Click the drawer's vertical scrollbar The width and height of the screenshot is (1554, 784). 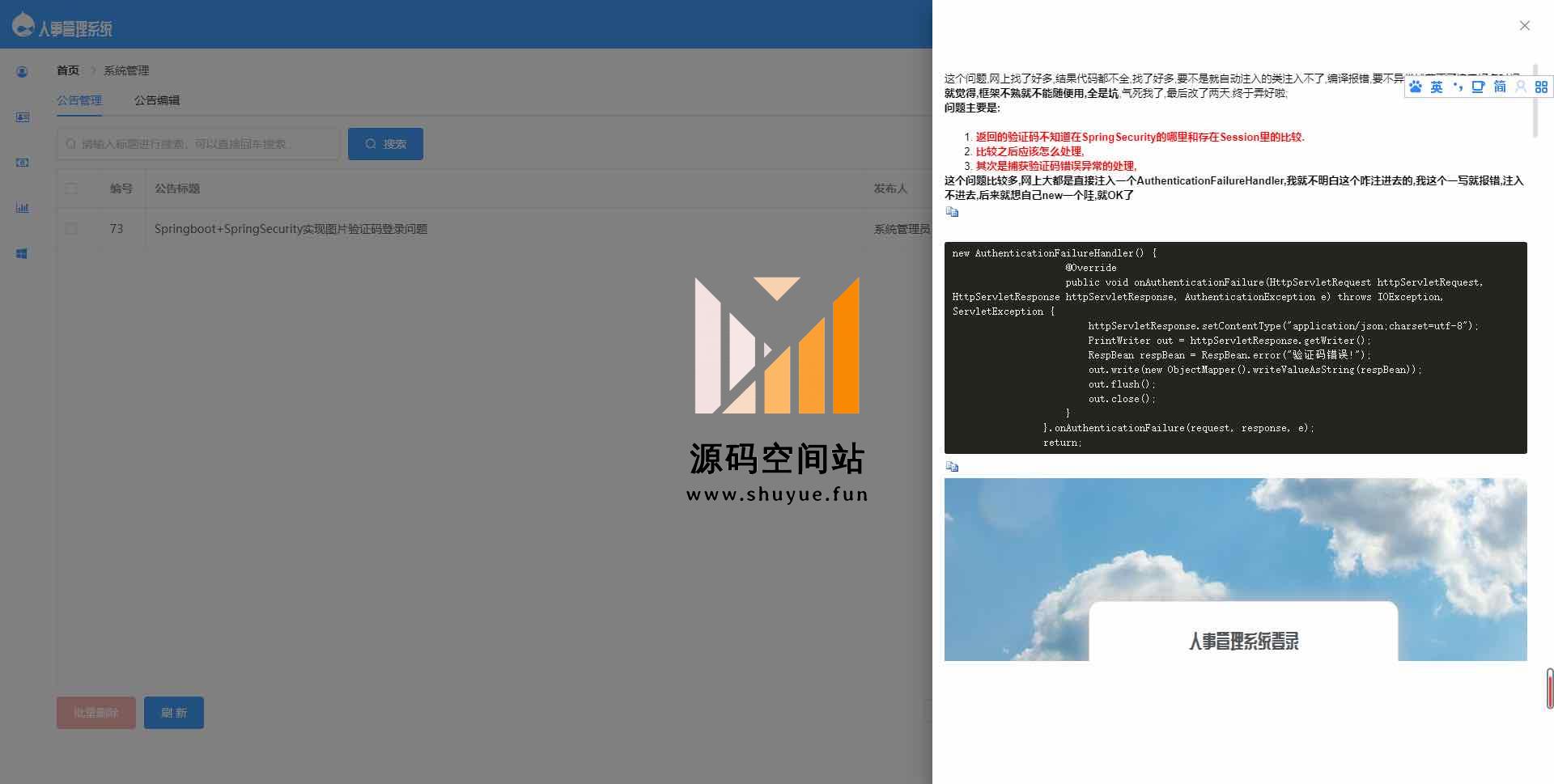click(x=1535, y=101)
